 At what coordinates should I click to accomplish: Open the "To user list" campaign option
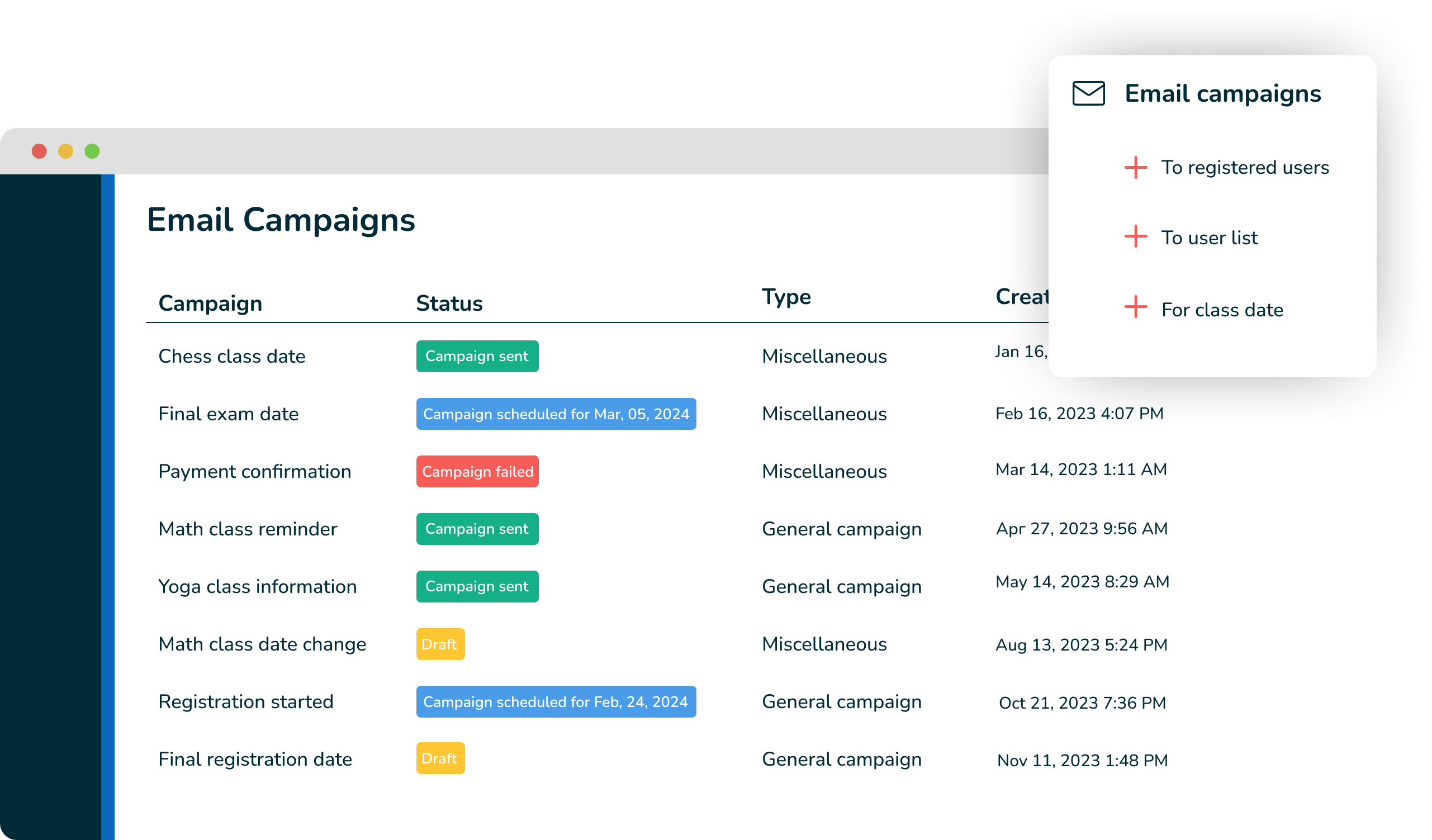click(1210, 238)
